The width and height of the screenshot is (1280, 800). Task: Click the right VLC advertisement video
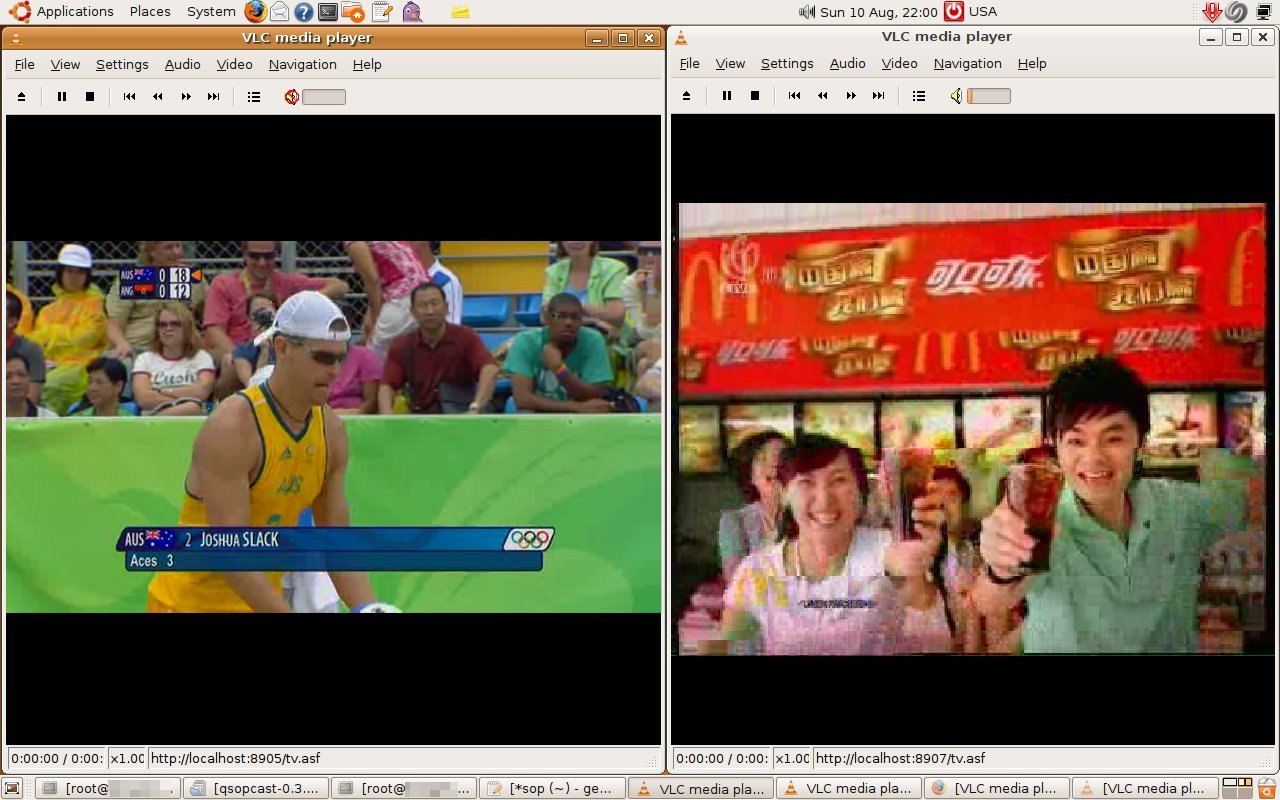pos(972,429)
